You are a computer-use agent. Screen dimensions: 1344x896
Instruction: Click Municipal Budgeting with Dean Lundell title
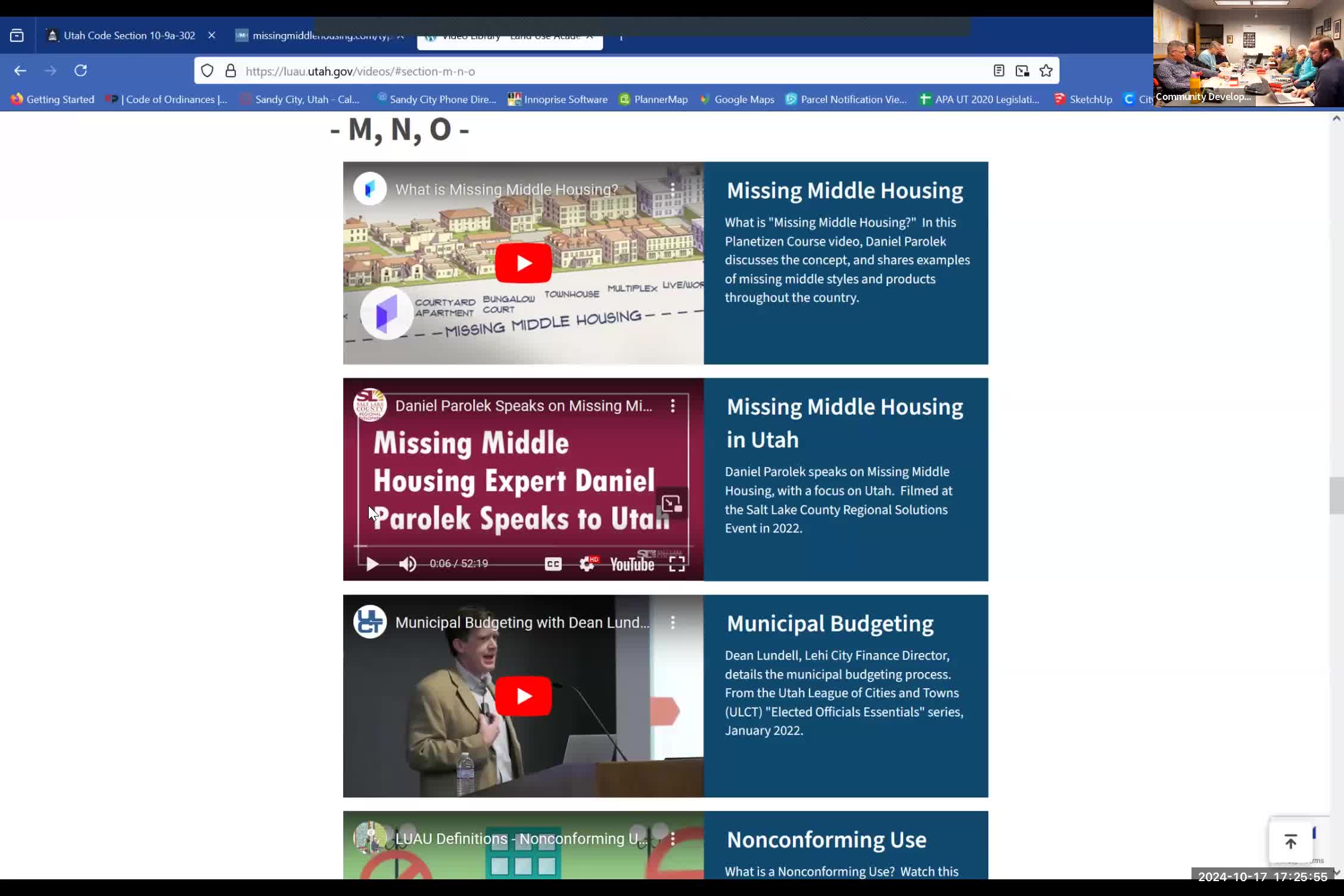point(522,623)
